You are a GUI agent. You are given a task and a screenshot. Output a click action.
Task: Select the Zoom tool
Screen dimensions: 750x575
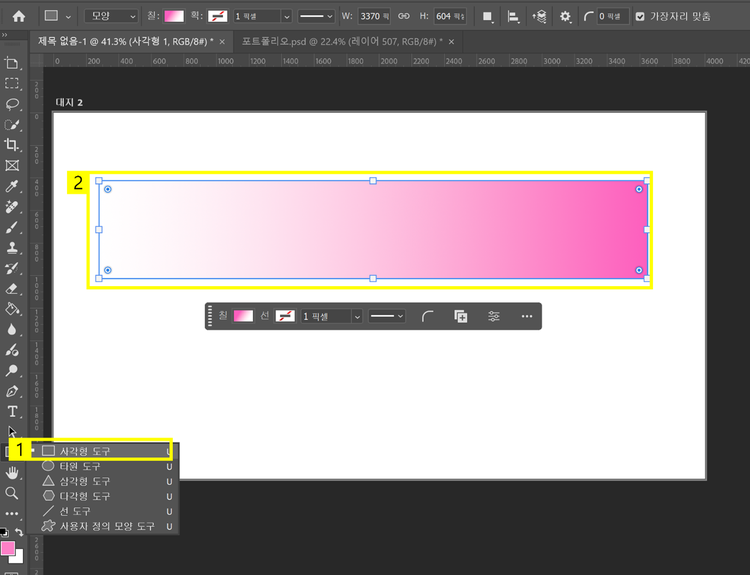point(12,493)
